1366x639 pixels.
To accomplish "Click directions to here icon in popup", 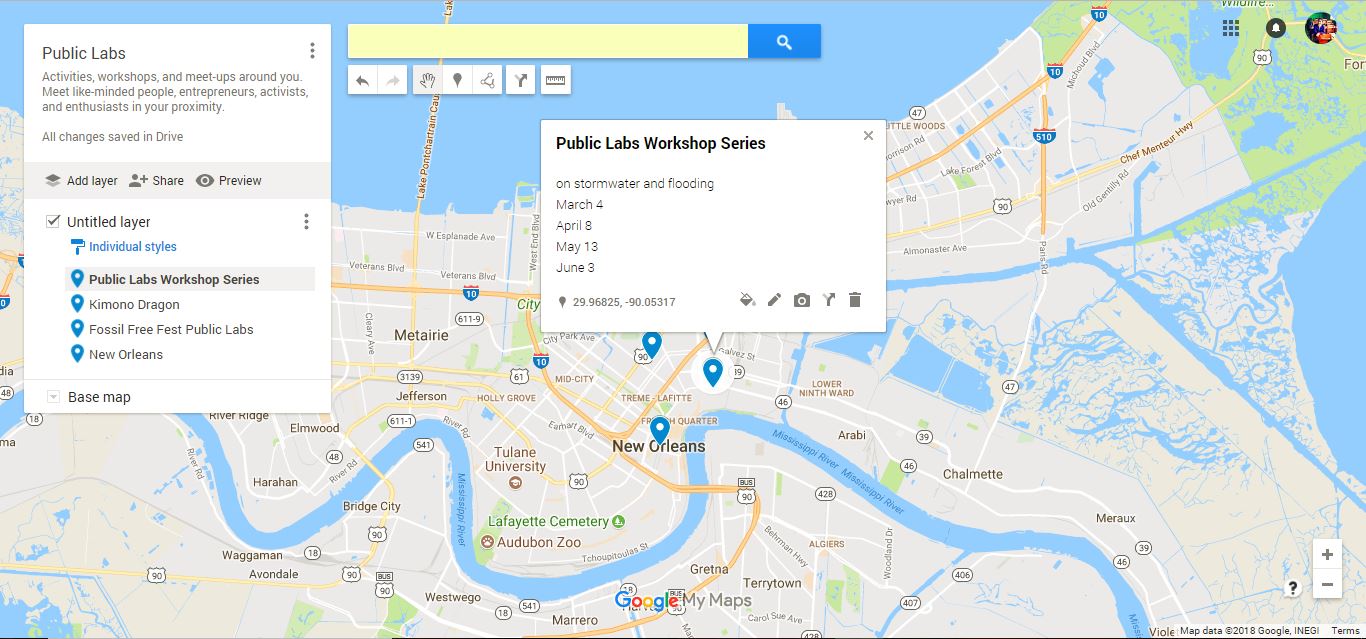I will click(x=829, y=300).
